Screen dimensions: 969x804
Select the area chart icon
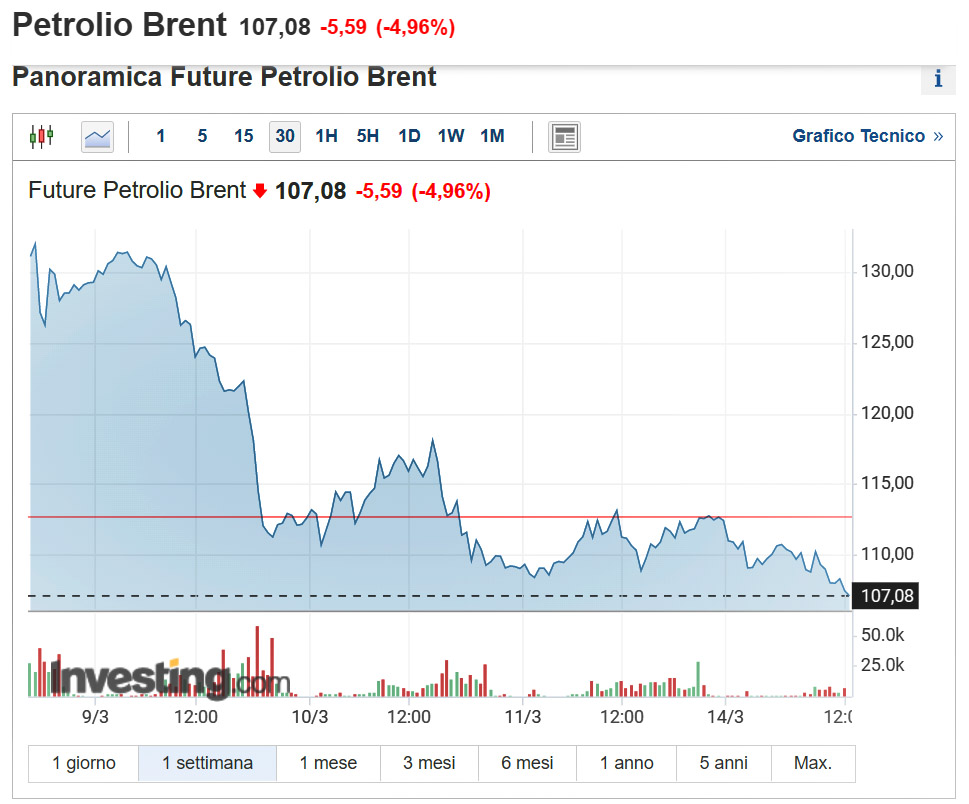pos(97,136)
